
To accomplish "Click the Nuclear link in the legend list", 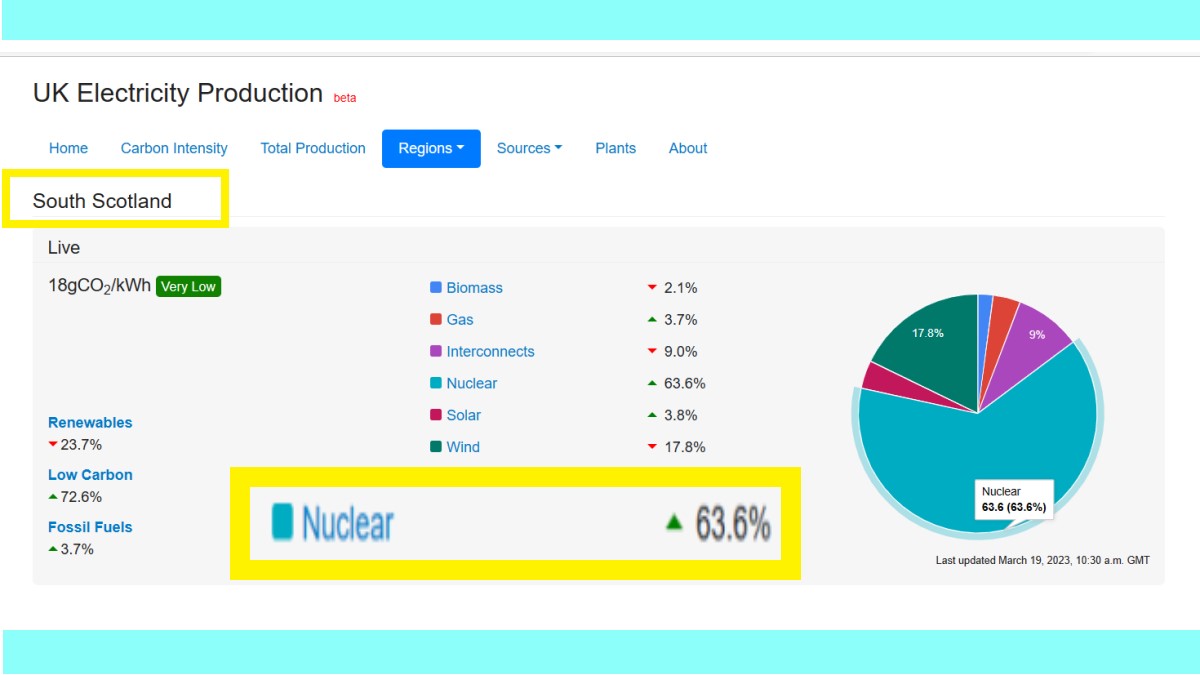I will click(471, 384).
